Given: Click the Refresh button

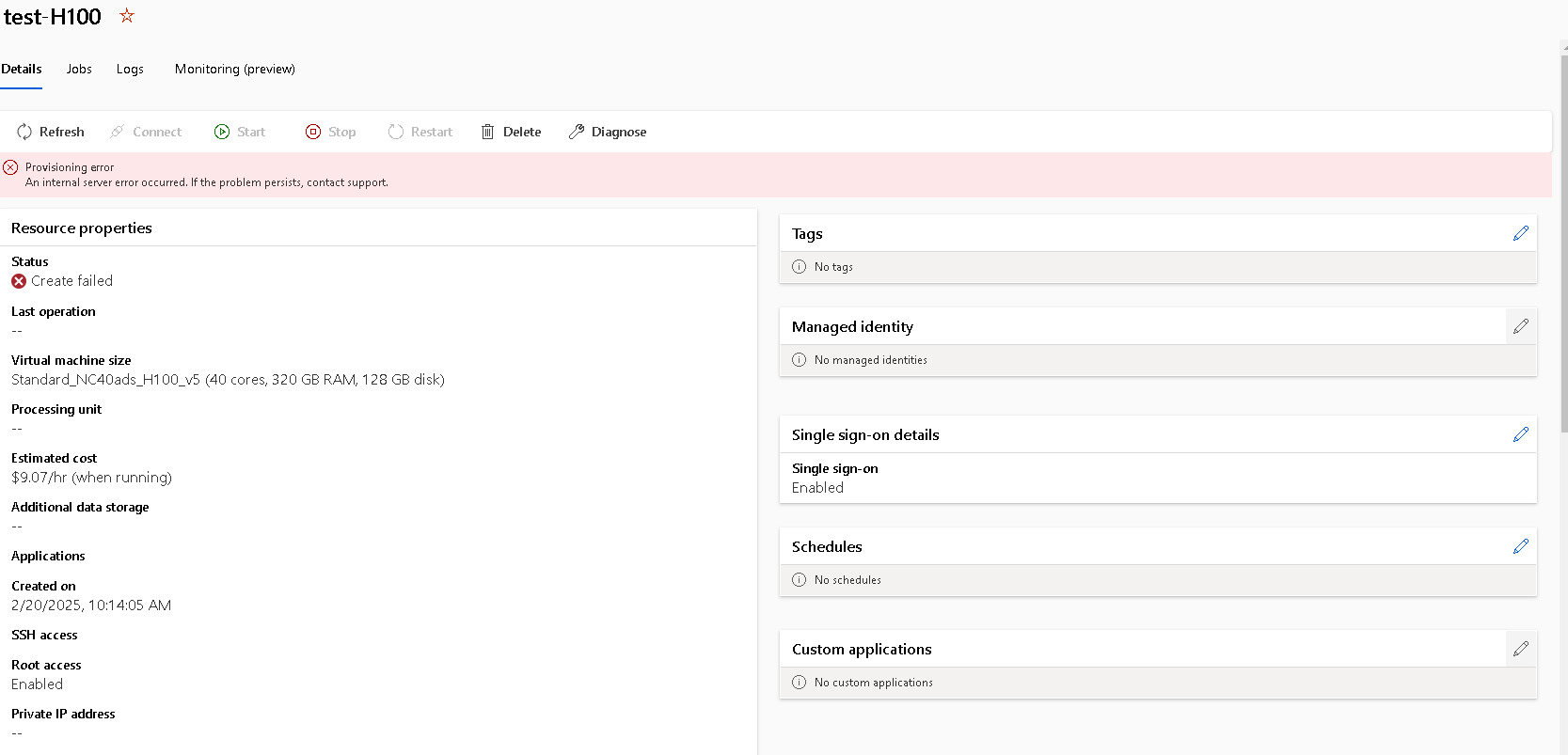Looking at the screenshot, I should point(51,132).
